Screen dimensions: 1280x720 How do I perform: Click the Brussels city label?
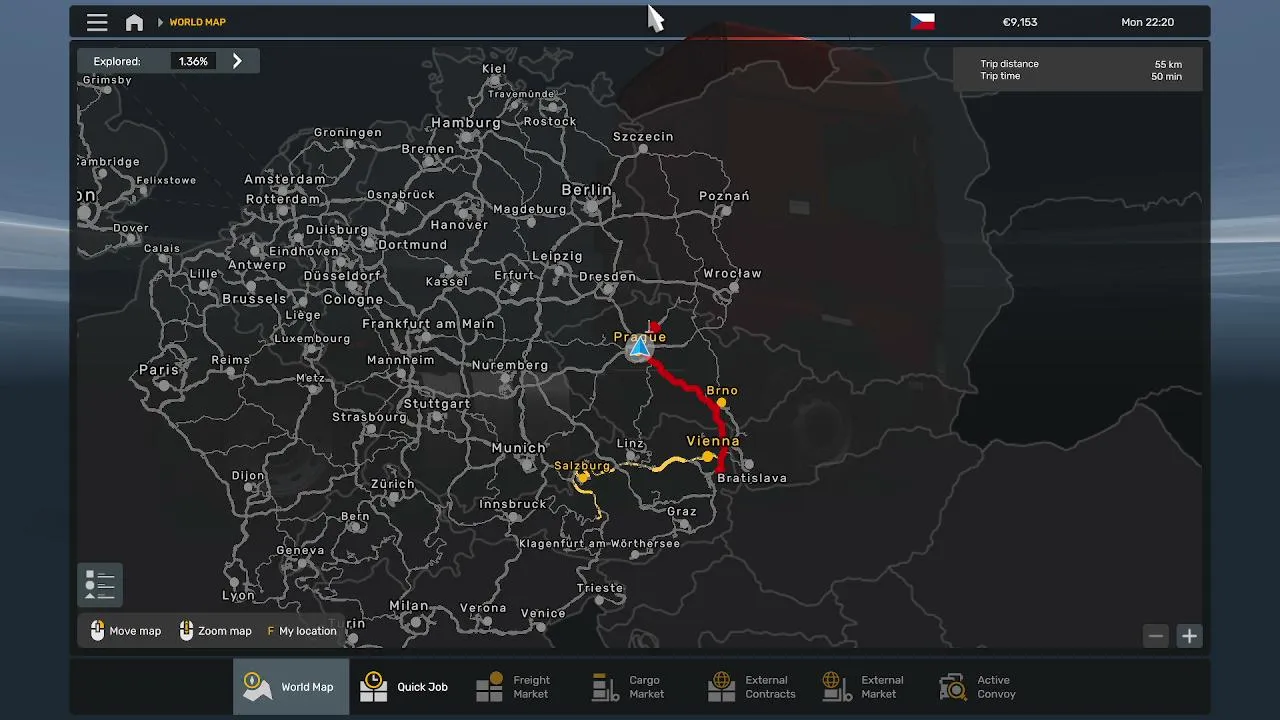pos(255,299)
